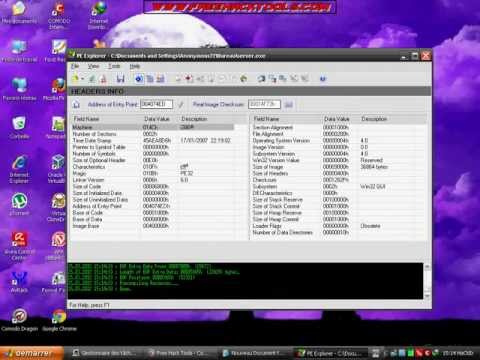Viewport: 480px width, 360px height.
Task: Open the Oracle VirtualBox desktop icon
Action: coord(56,169)
